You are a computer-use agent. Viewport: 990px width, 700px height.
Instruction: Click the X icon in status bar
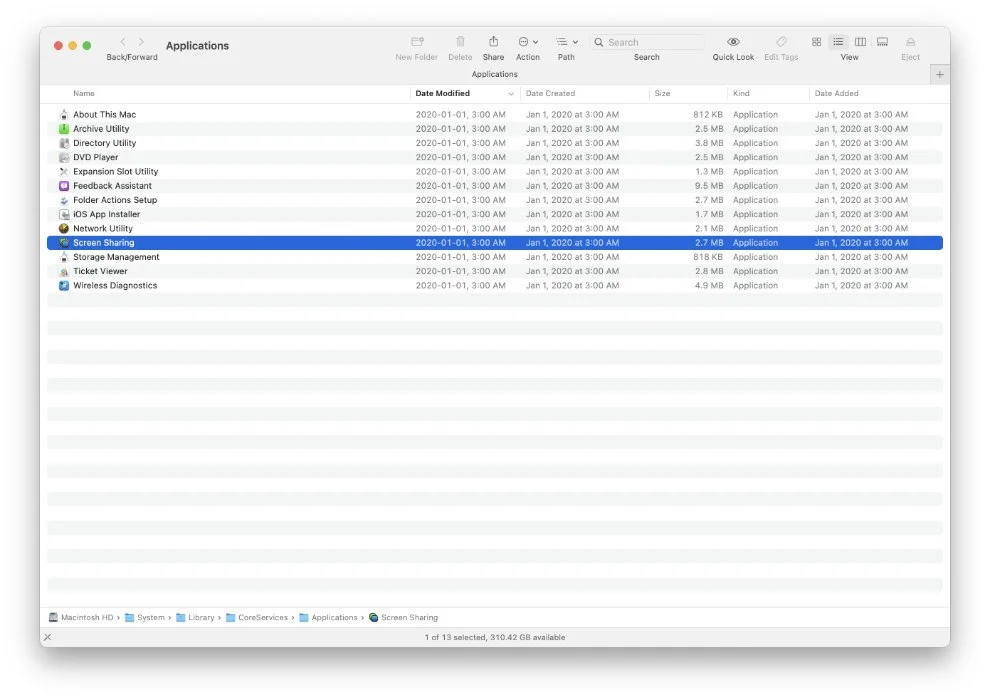point(47,637)
